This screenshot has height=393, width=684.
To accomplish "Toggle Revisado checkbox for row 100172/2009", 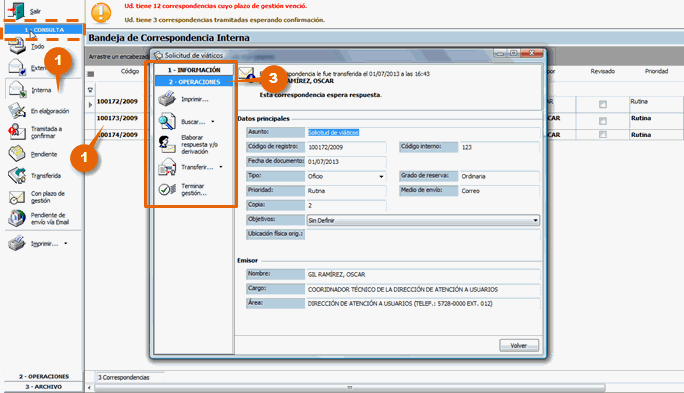I will point(603,104).
